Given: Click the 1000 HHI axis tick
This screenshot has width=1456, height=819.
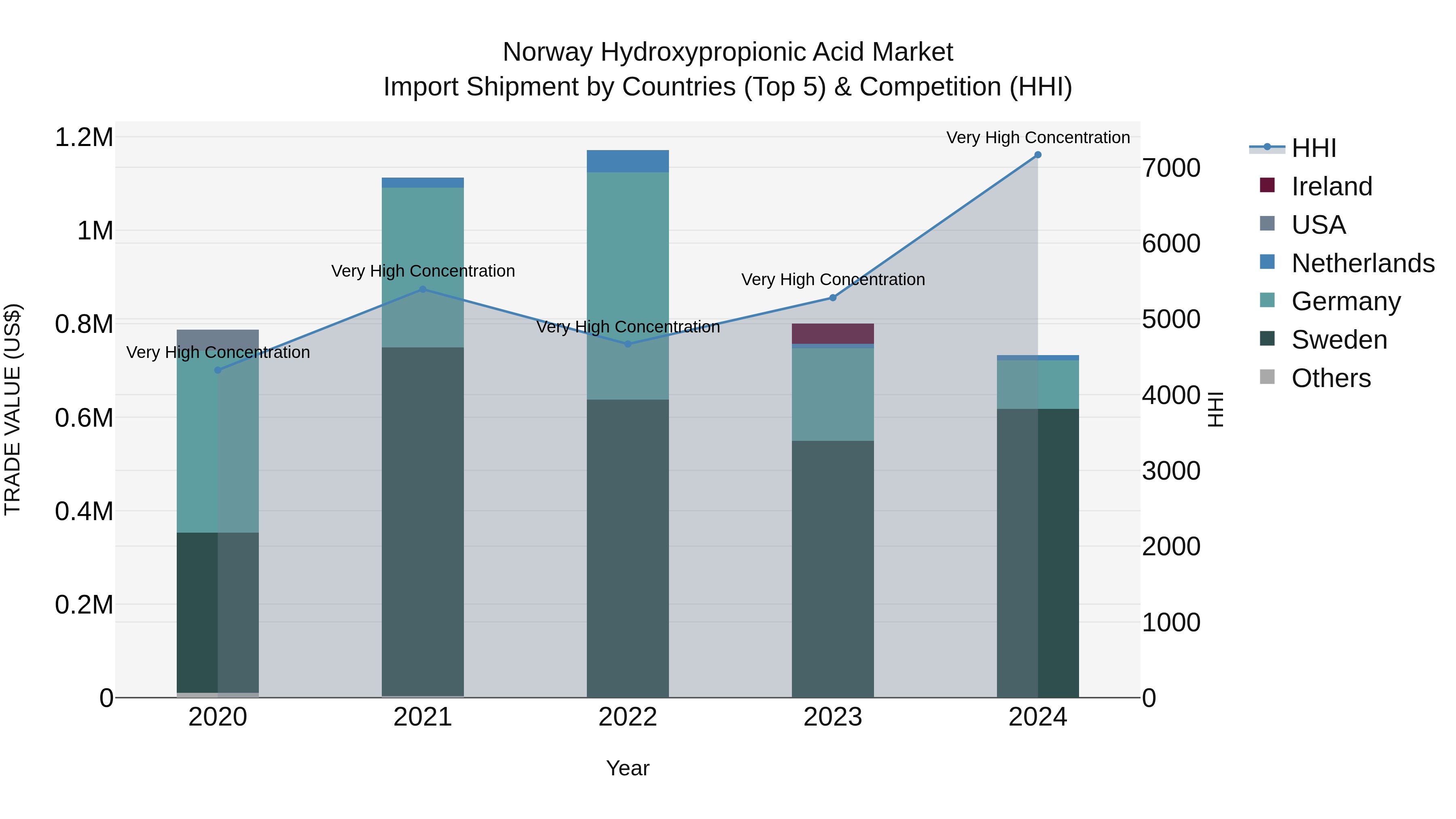Looking at the screenshot, I should [x=1171, y=622].
